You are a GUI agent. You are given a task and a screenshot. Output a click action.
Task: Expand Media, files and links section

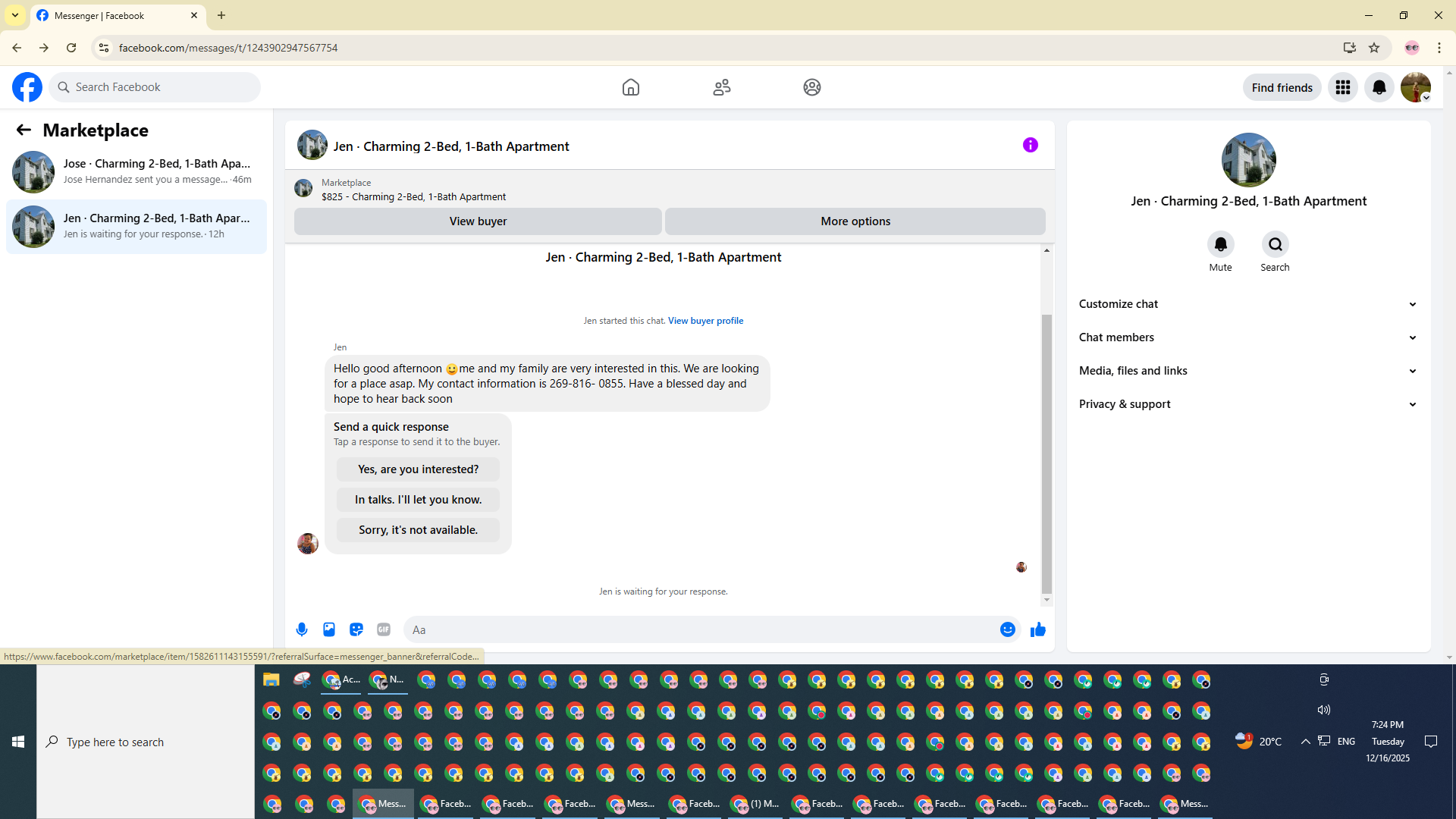(x=1248, y=371)
